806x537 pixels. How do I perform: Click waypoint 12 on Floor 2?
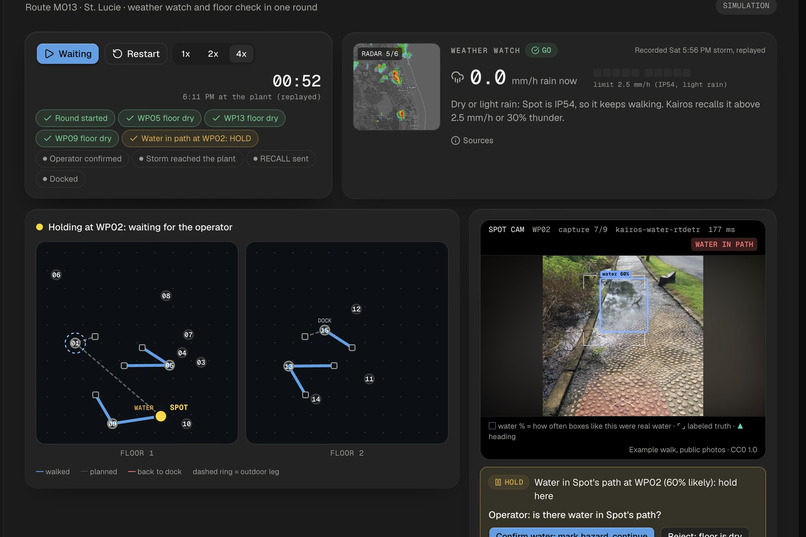pos(356,309)
